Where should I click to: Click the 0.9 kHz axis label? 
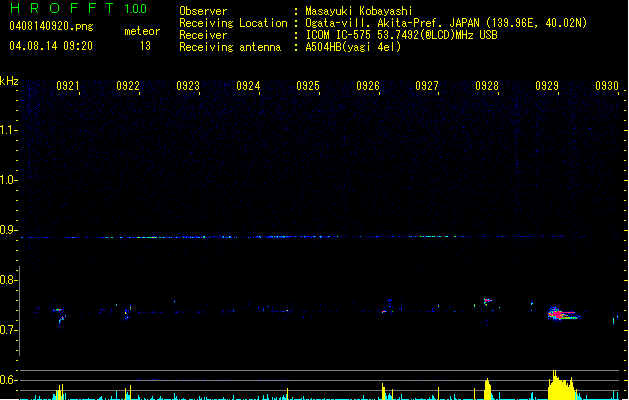click(x=9, y=230)
